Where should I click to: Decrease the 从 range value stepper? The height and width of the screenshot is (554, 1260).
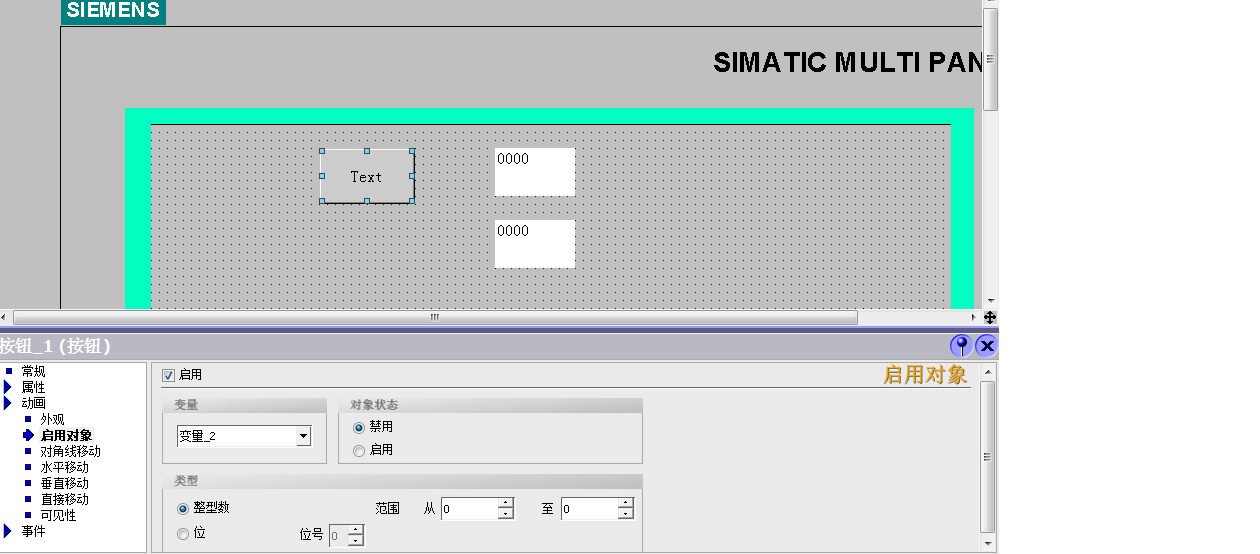coord(506,514)
